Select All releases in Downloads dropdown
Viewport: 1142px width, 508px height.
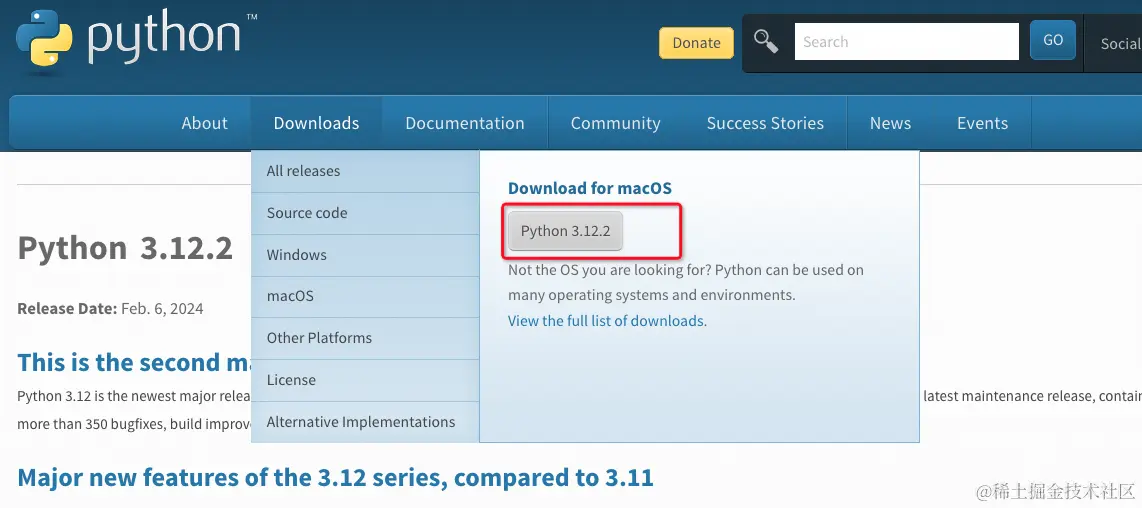pos(365,171)
